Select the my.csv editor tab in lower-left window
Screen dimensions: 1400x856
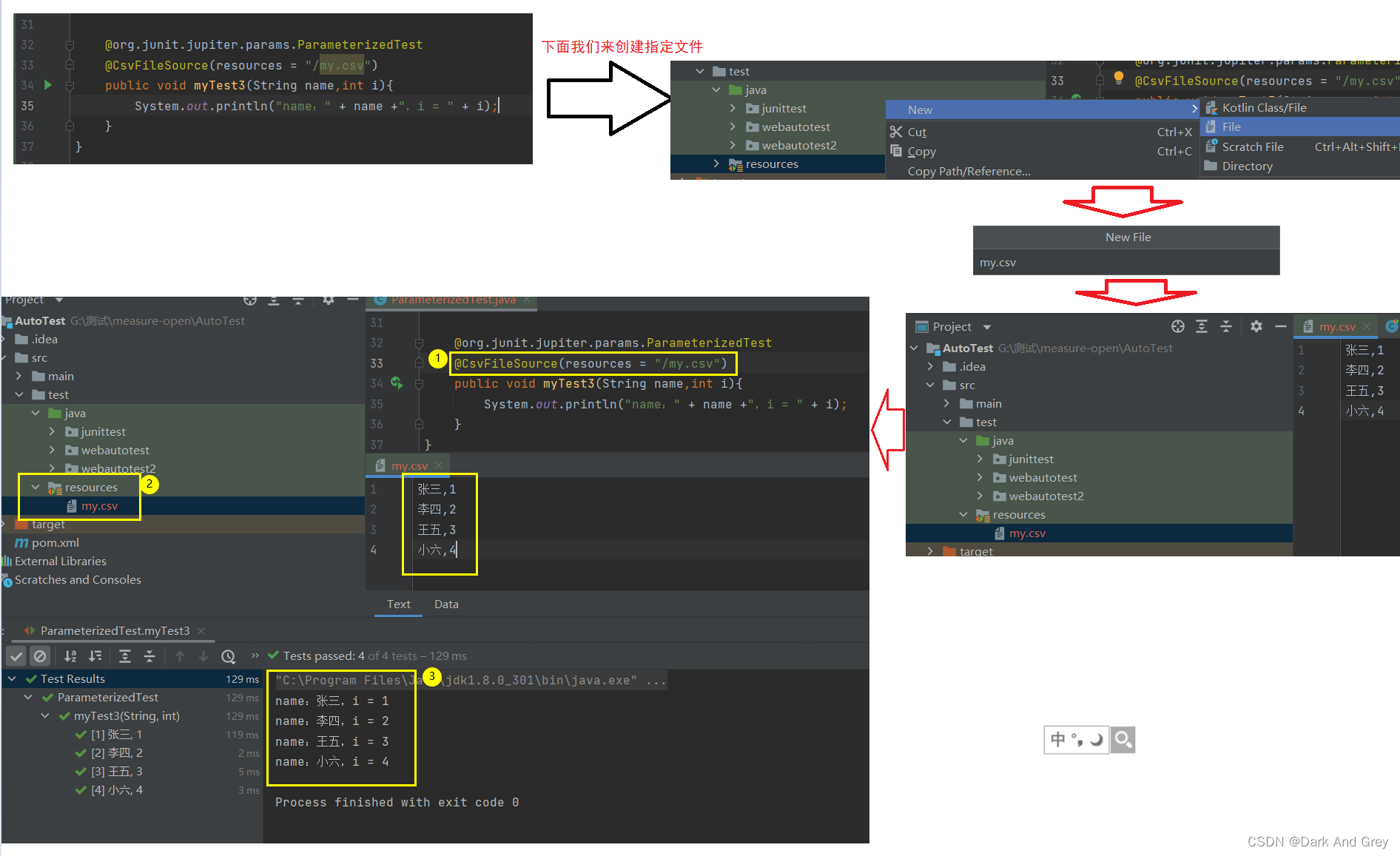pyautogui.click(x=409, y=465)
